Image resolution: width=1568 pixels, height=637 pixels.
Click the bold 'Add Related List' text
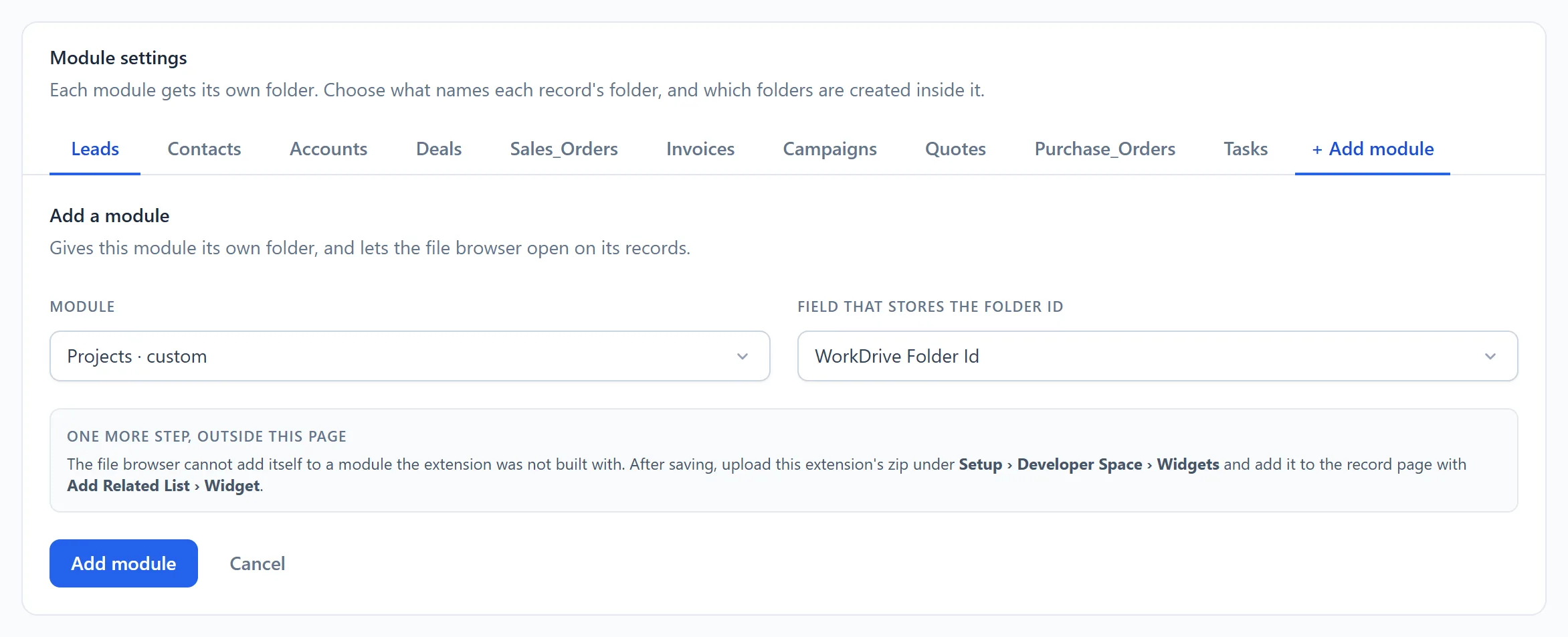click(x=128, y=486)
